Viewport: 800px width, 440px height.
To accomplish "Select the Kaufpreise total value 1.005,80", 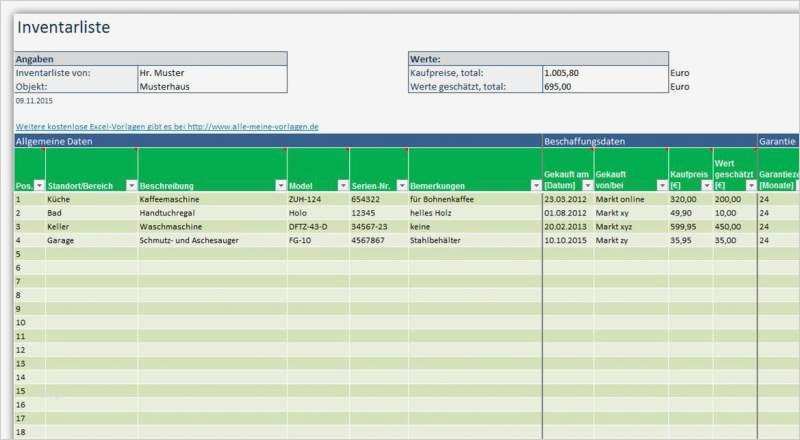I will point(606,73).
